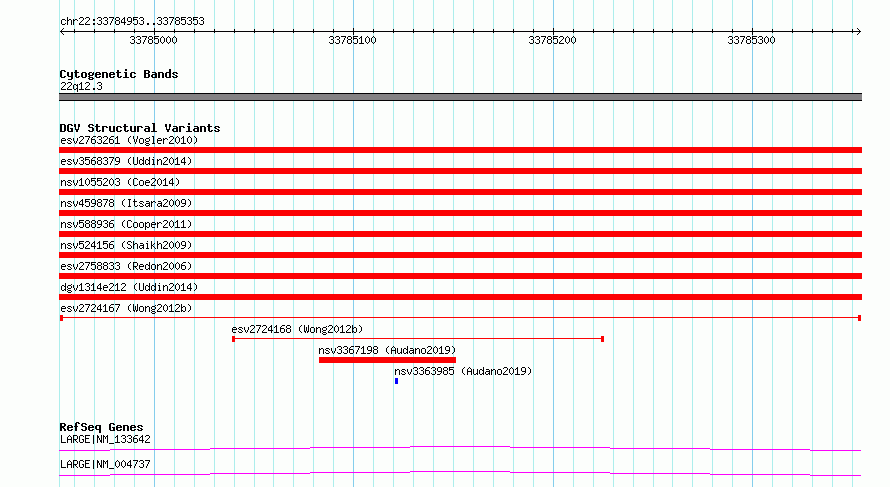Viewport: 890px width, 487px height.
Task: Open variant nsv1055203 (Coe2014) label
Action: tap(120, 182)
